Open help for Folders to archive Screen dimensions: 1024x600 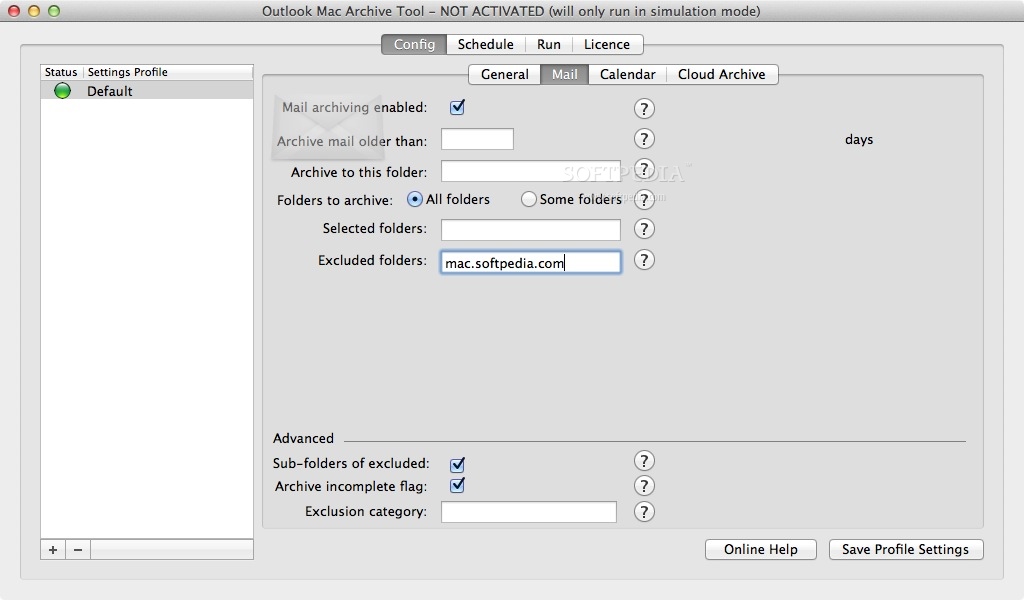tap(644, 199)
